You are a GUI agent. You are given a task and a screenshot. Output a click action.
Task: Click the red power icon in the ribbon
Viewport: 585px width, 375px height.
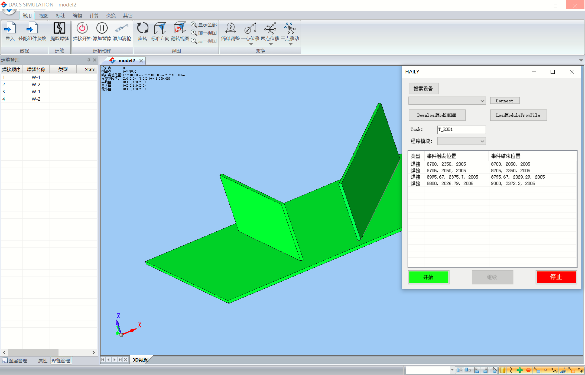(82, 28)
